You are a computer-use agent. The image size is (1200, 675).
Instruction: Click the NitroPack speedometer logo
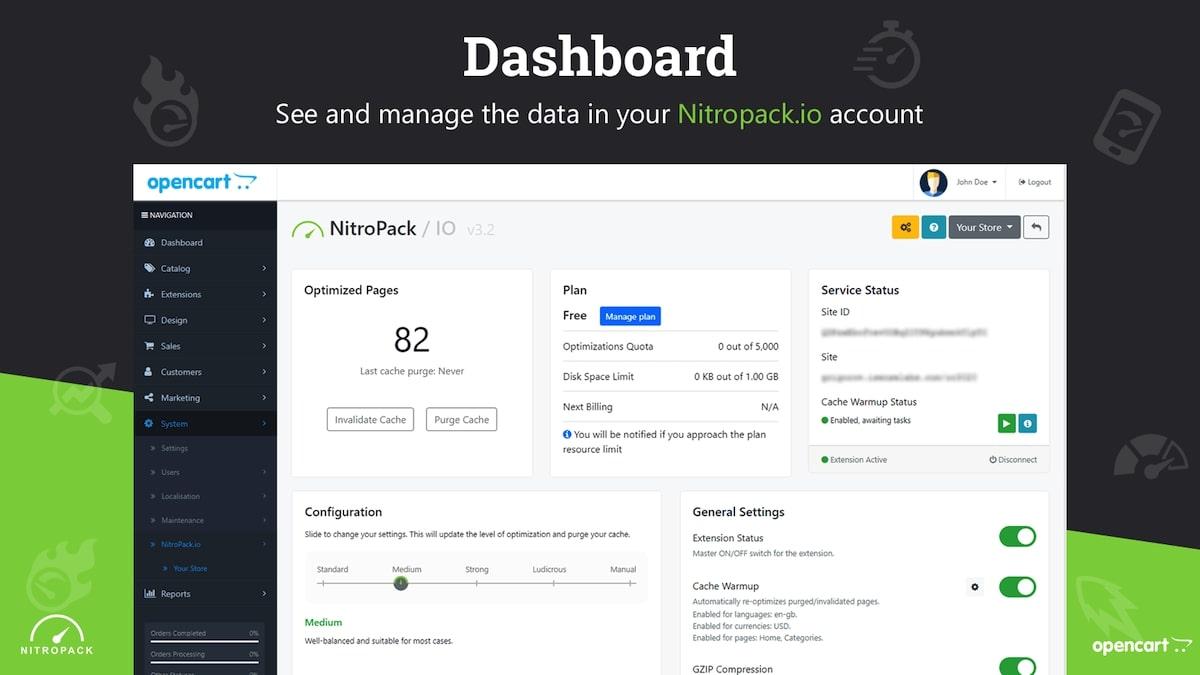(308, 229)
